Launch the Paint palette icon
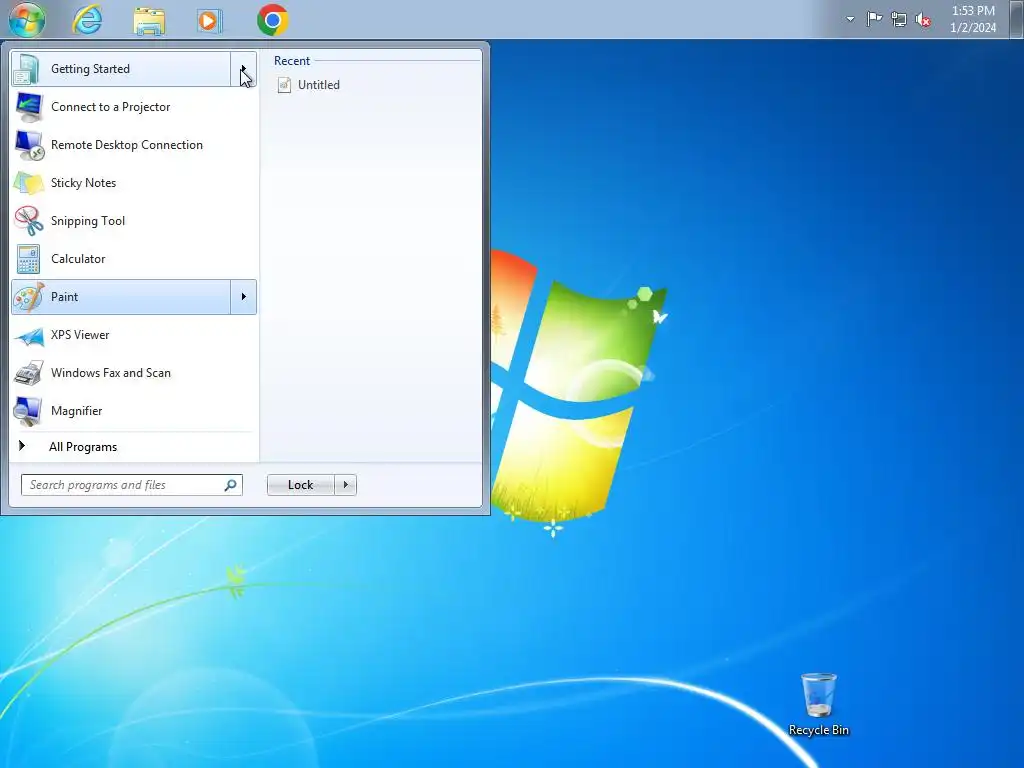 click(28, 297)
